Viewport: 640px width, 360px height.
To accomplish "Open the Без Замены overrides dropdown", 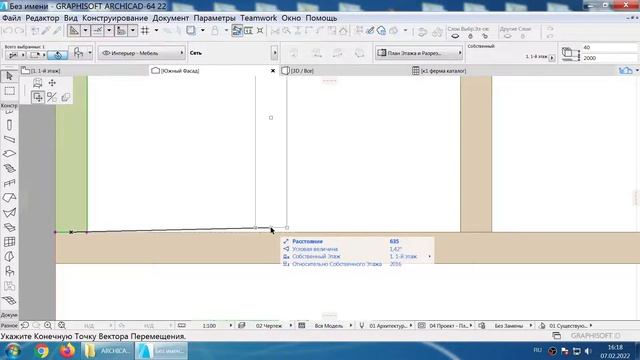I will 531,326.
